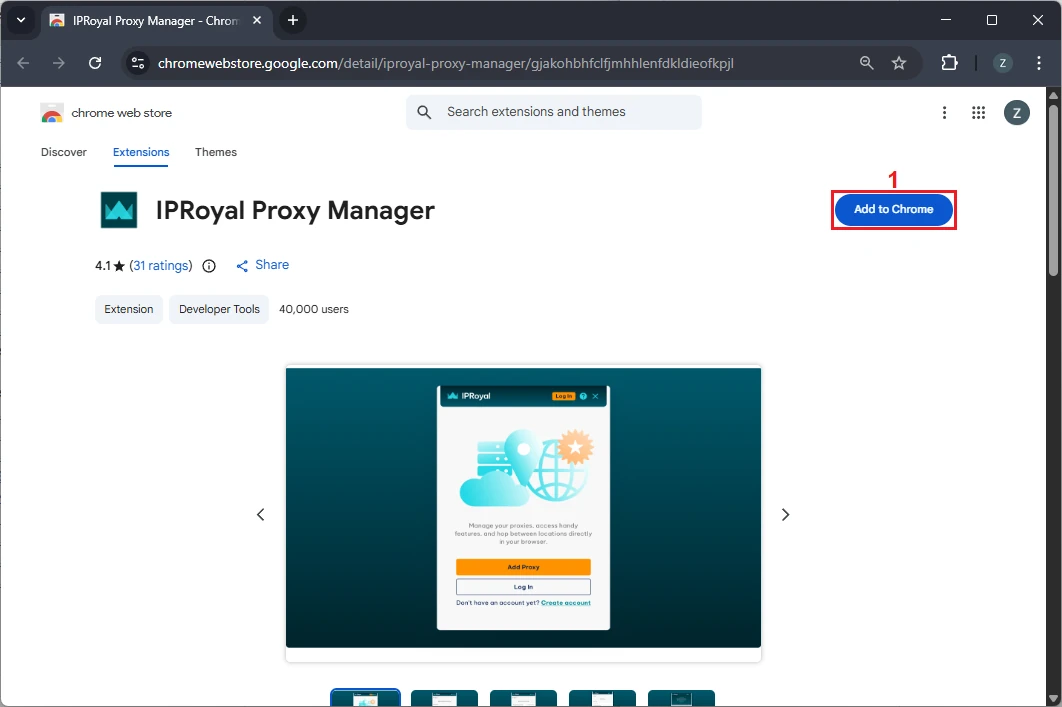Open the Extensions puzzle icon in toolbar

(949, 63)
